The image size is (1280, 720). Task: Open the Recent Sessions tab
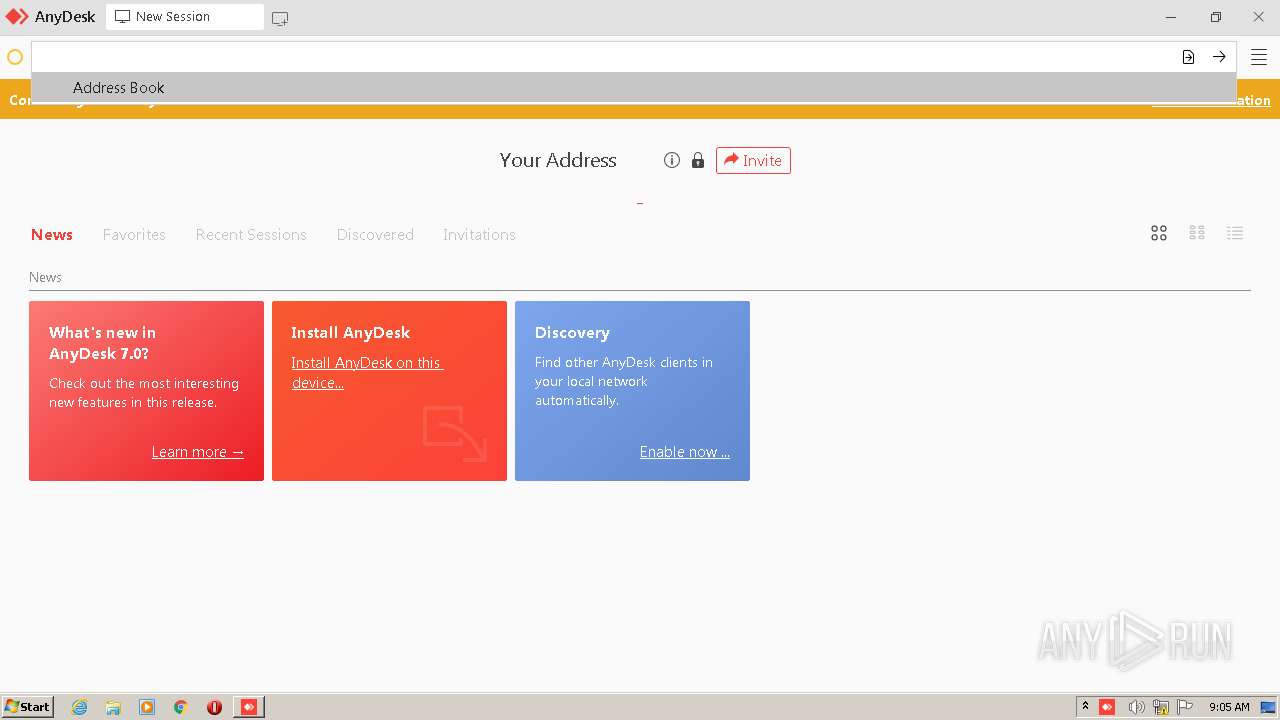coord(251,234)
